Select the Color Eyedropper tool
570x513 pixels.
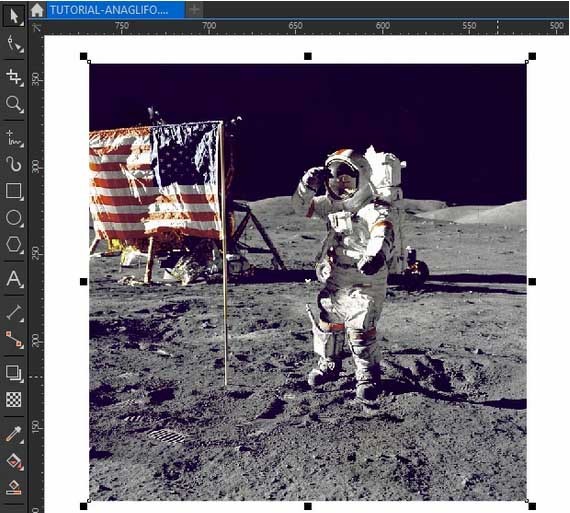pyautogui.click(x=14, y=434)
